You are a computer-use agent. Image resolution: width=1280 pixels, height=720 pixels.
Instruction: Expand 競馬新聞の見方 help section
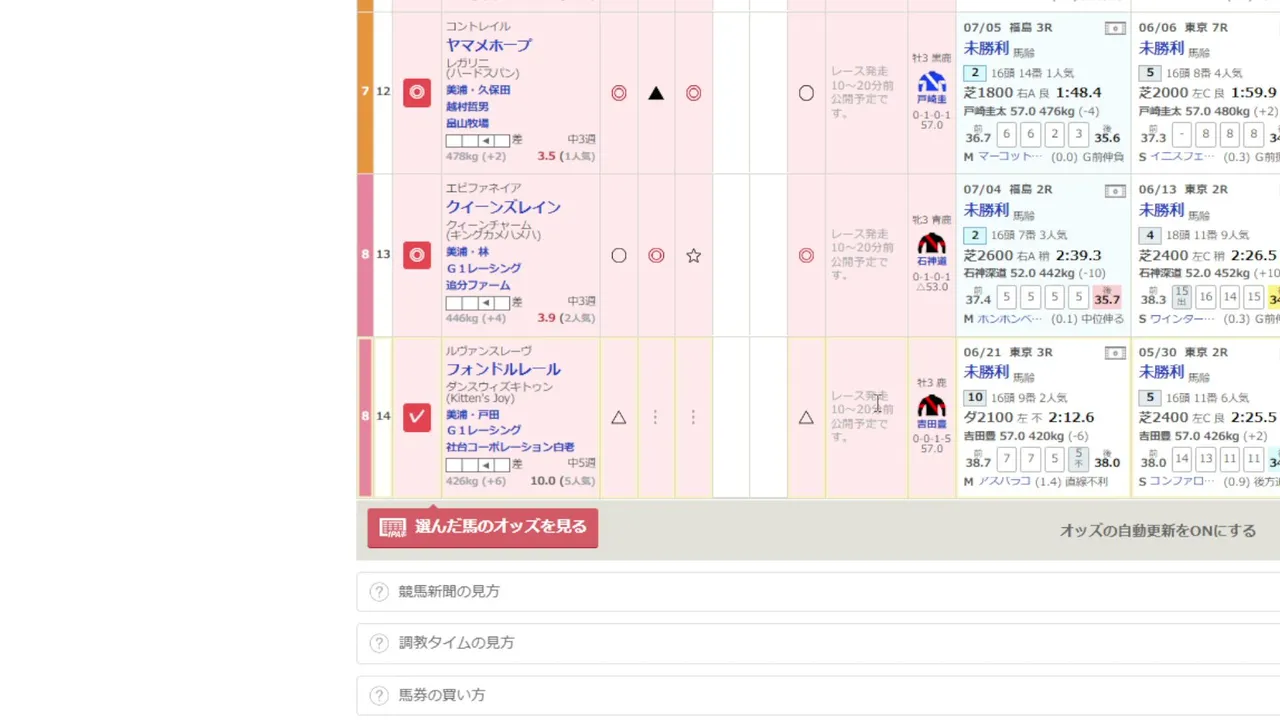click(x=818, y=591)
